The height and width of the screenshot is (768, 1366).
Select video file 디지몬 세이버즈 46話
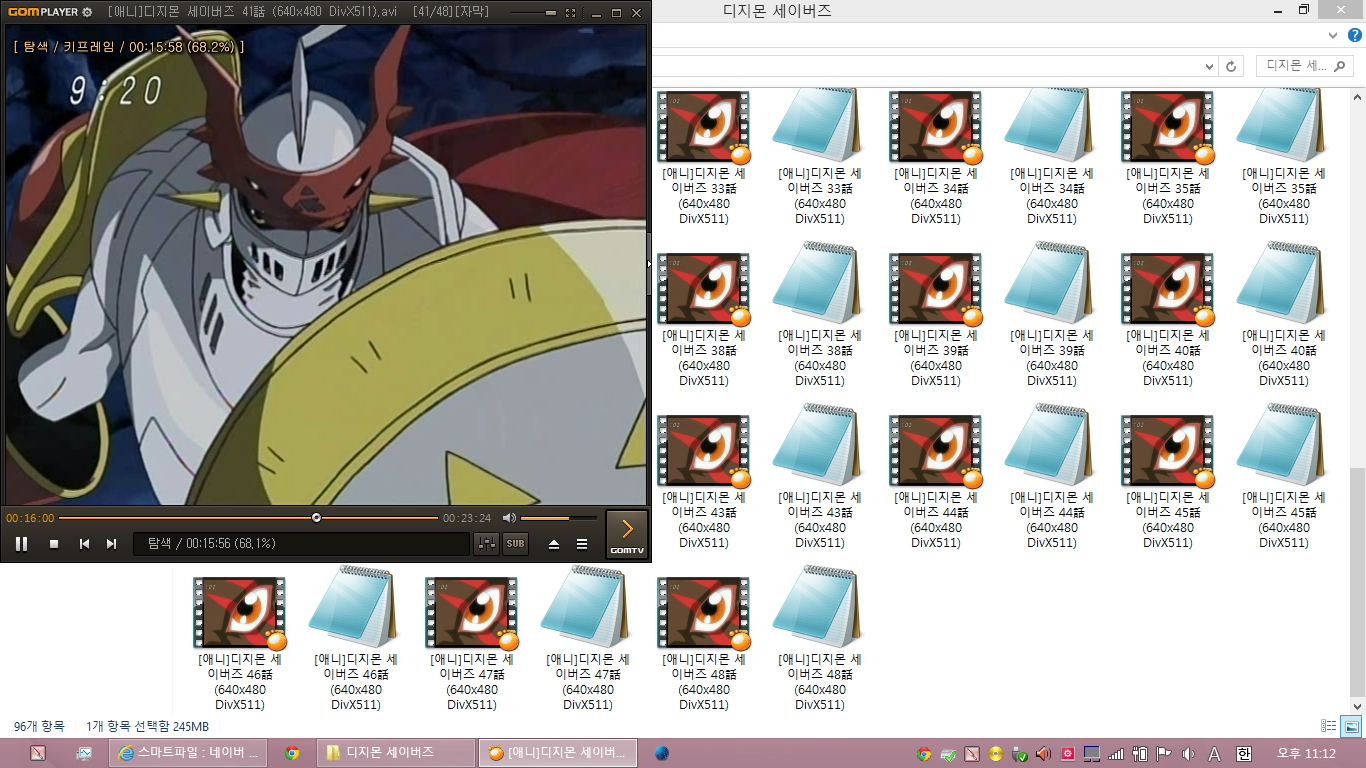click(x=240, y=644)
